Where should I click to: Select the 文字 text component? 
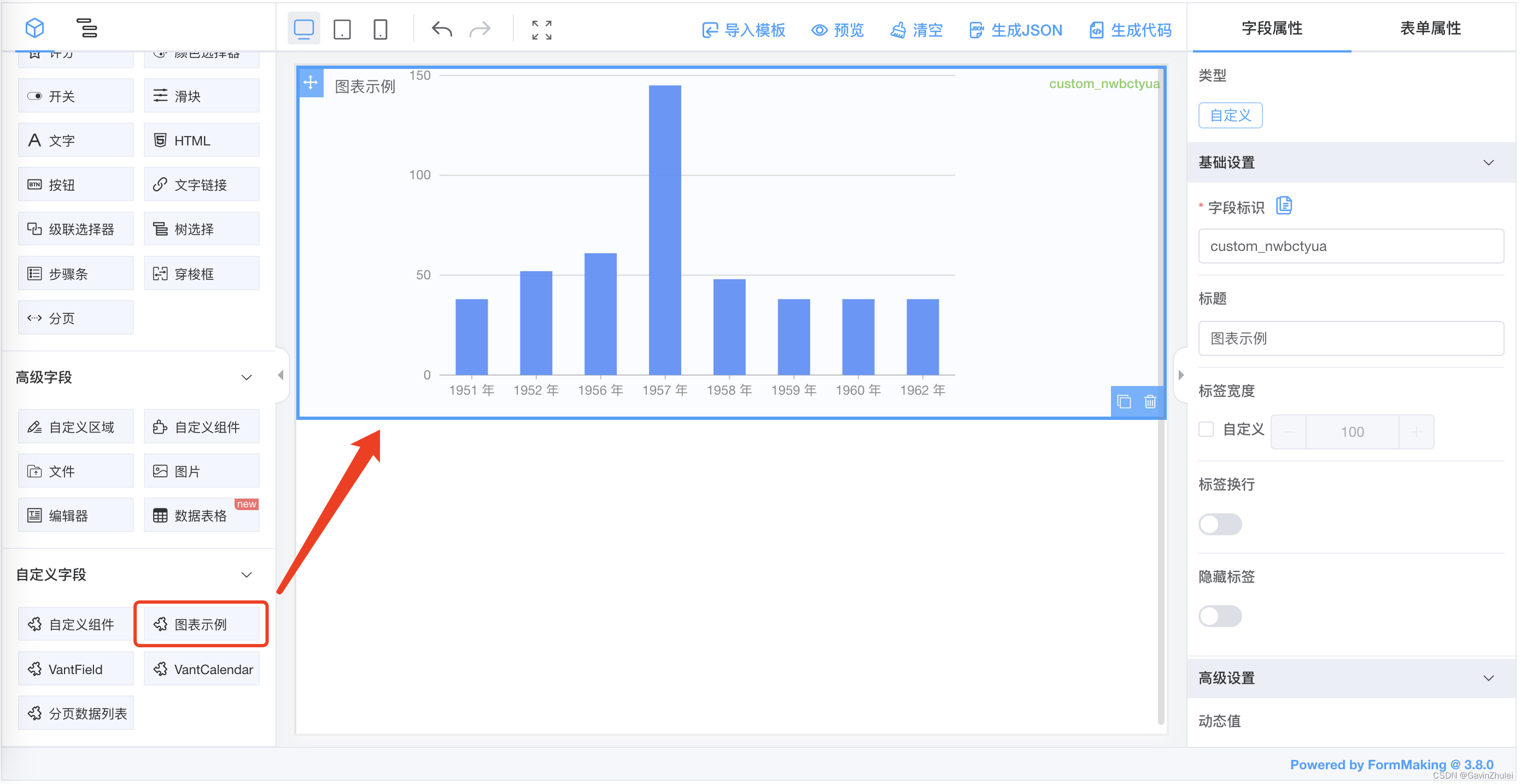(x=75, y=140)
